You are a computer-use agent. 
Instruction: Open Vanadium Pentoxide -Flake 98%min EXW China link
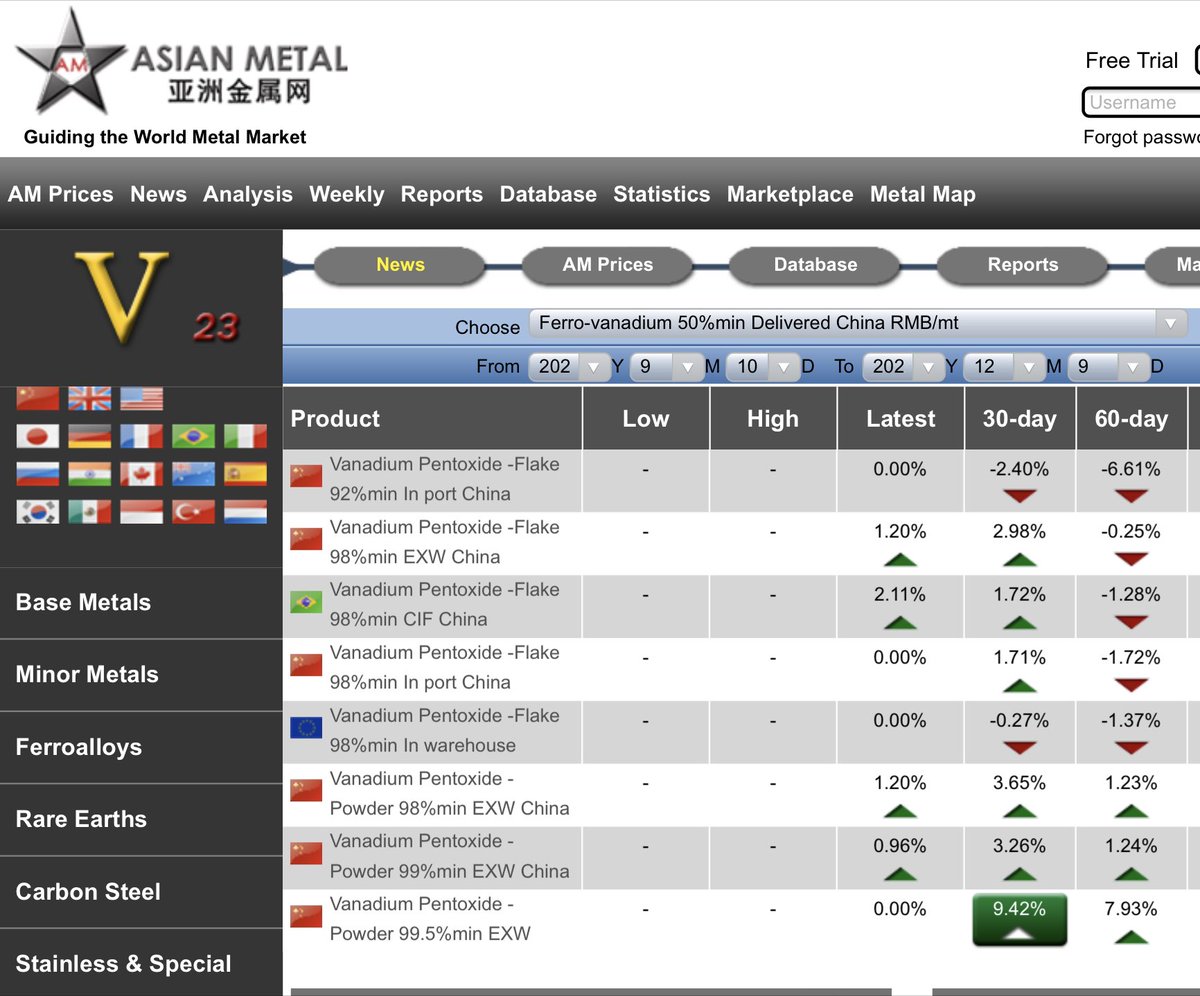(x=444, y=542)
